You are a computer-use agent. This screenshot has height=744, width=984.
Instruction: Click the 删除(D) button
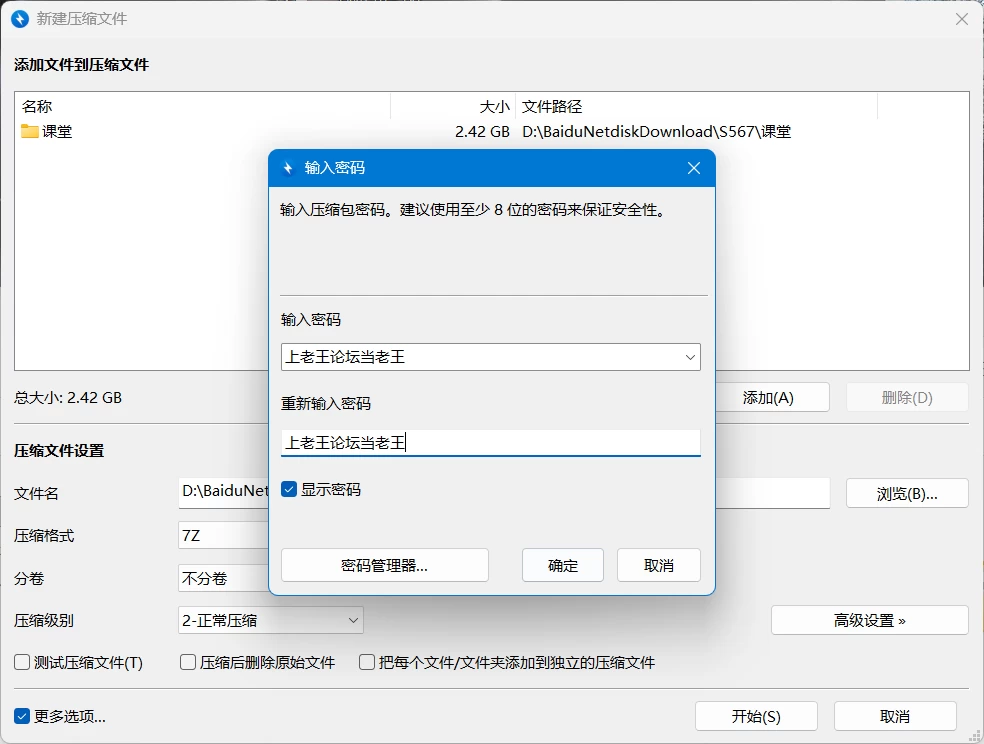point(907,397)
